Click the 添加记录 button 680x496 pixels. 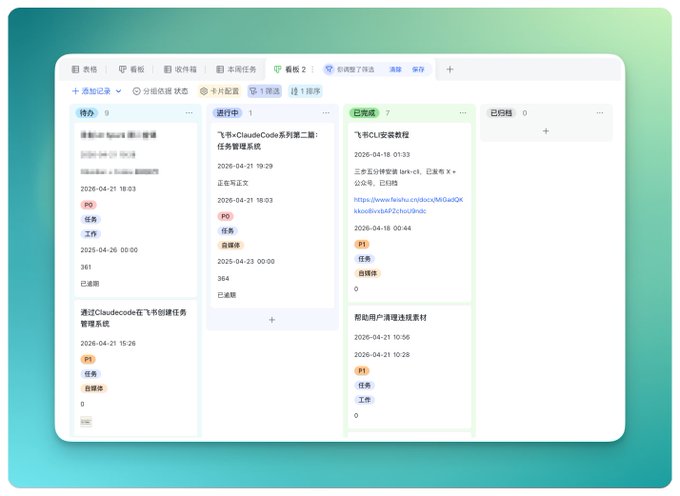click(x=91, y=91)
